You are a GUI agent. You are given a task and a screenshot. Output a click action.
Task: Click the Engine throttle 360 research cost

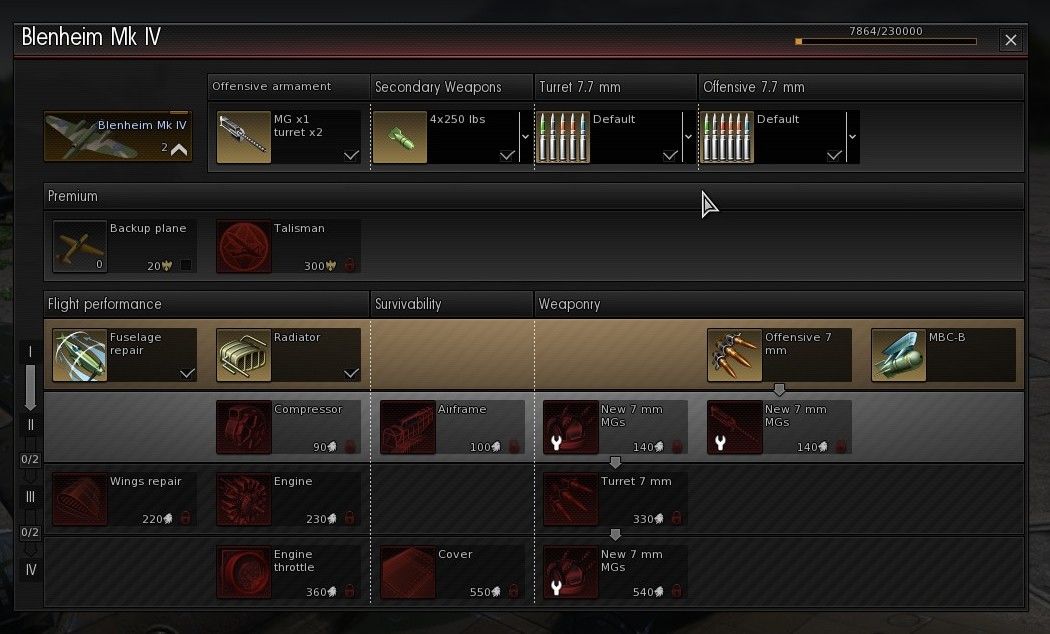(x=321, y=592)
